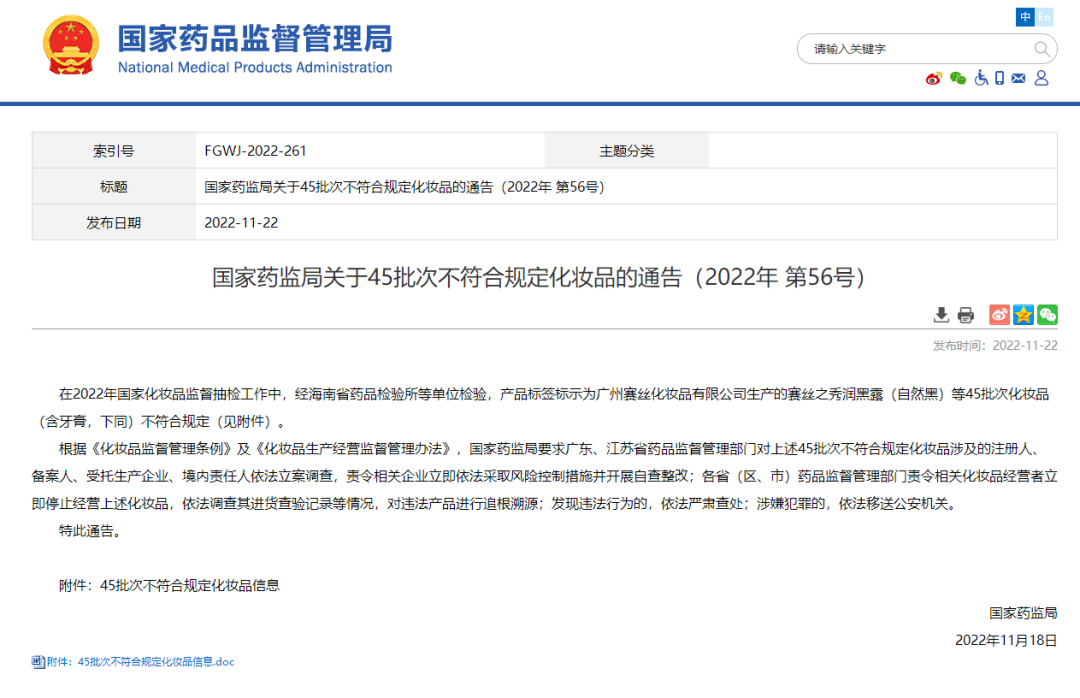This screenshot has width=1080, height=698.
Task: Open the email envelope icon
Action: click(x=1018, y=79)
